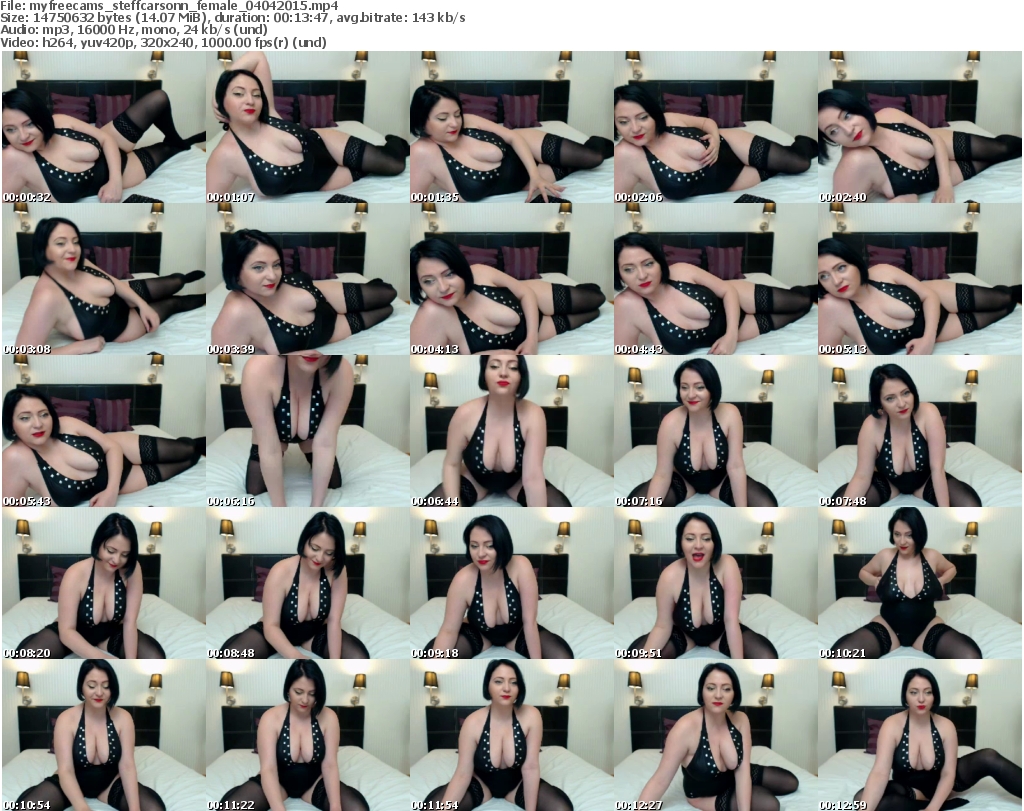The height and width of the screenshot is (811, 1024).
Task: Choose the frame stamped 00:08:48
Action: [x=308, y=583]
